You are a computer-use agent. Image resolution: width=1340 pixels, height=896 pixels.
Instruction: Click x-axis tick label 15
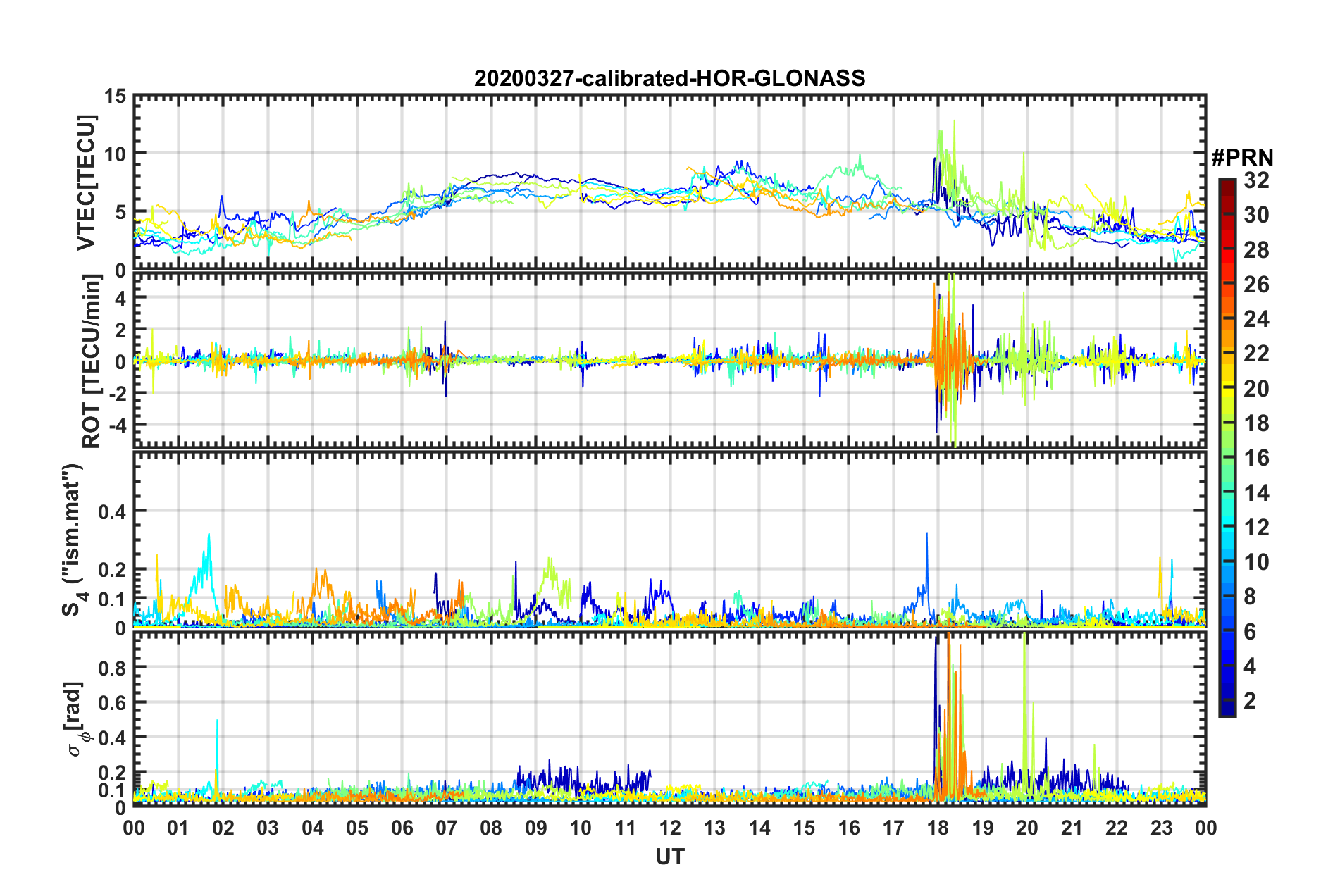pyautogui.click(x=804, y=828)
